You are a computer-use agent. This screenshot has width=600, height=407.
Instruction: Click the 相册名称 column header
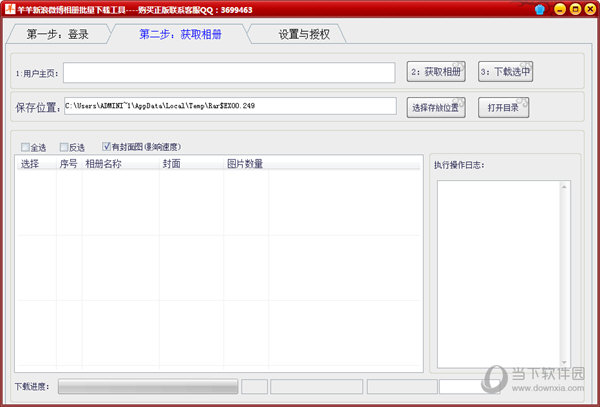coord(104,164)
